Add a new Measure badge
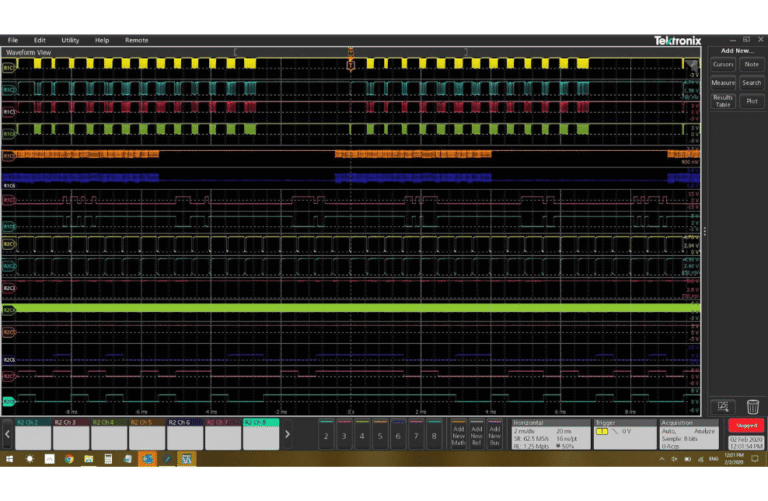 723,83
